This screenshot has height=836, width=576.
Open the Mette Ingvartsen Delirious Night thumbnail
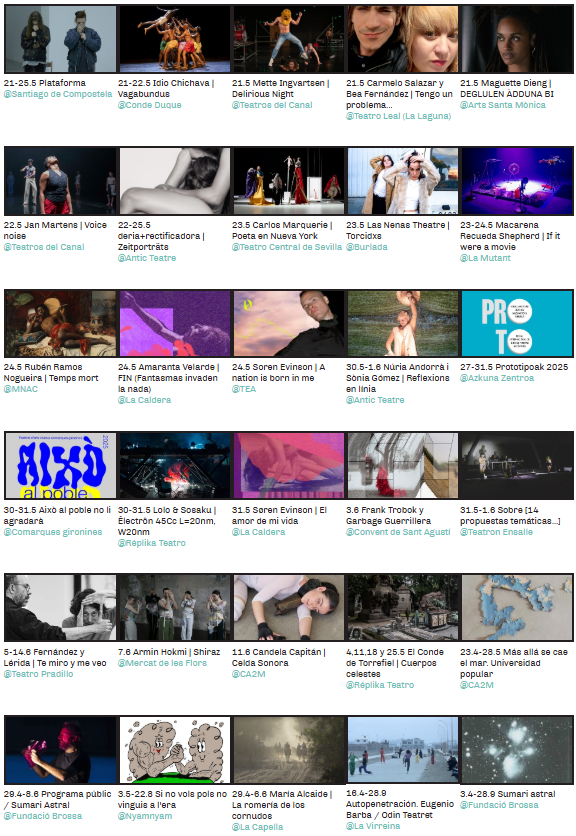[x=289, y=39]
